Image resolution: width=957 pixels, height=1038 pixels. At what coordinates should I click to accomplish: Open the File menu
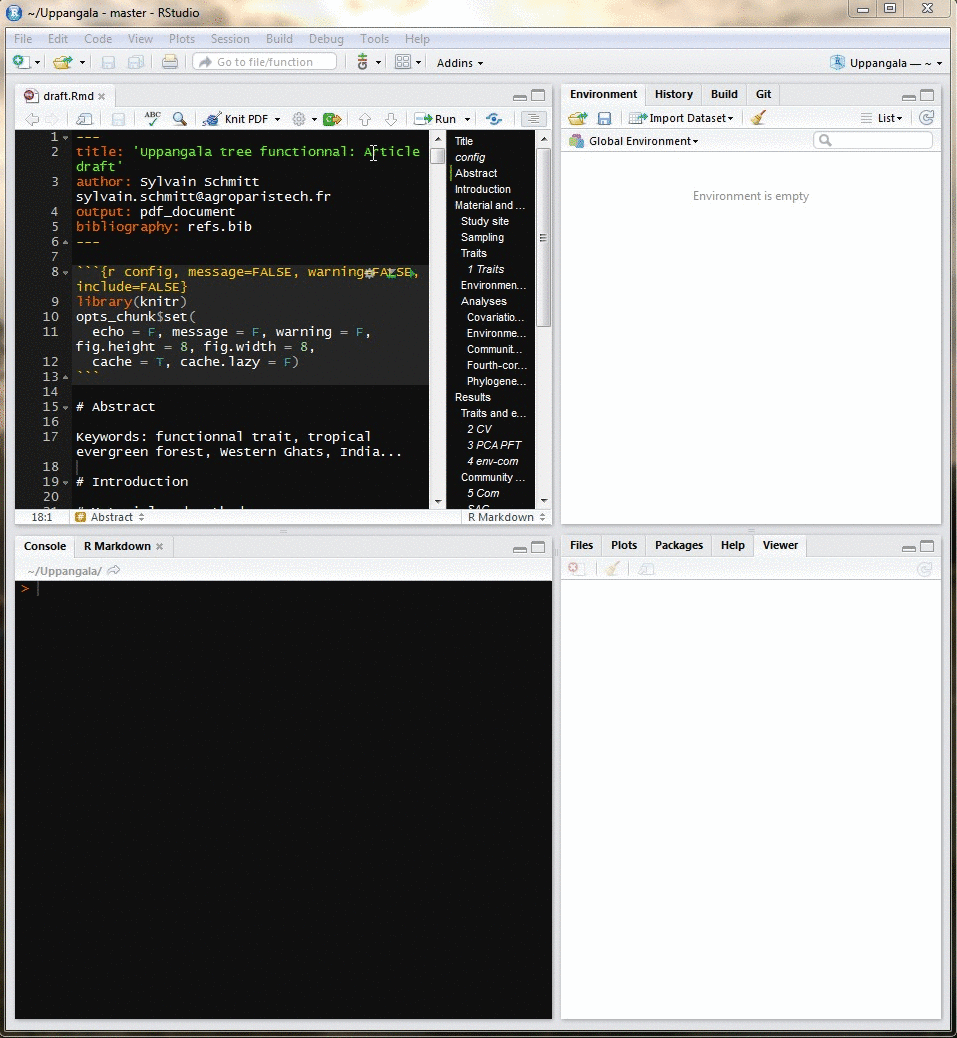pyautogui.click(x=23, y=39)
